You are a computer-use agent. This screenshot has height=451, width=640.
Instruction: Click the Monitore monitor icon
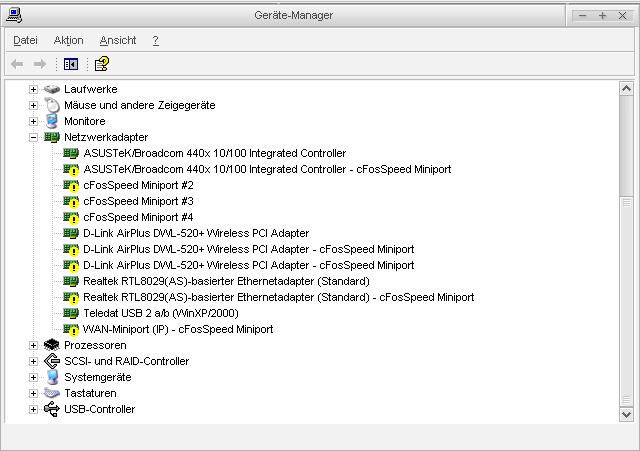click(x=52, y=121)
